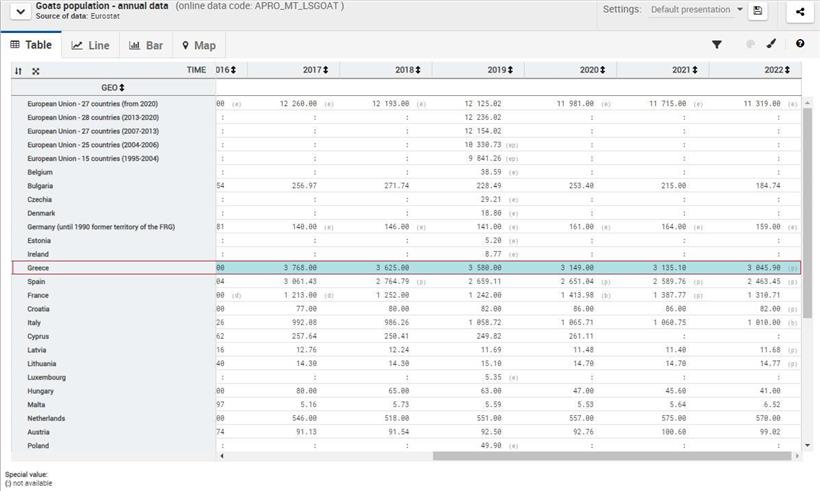Click the expand table fullscreen icon

tap(36, 71)
